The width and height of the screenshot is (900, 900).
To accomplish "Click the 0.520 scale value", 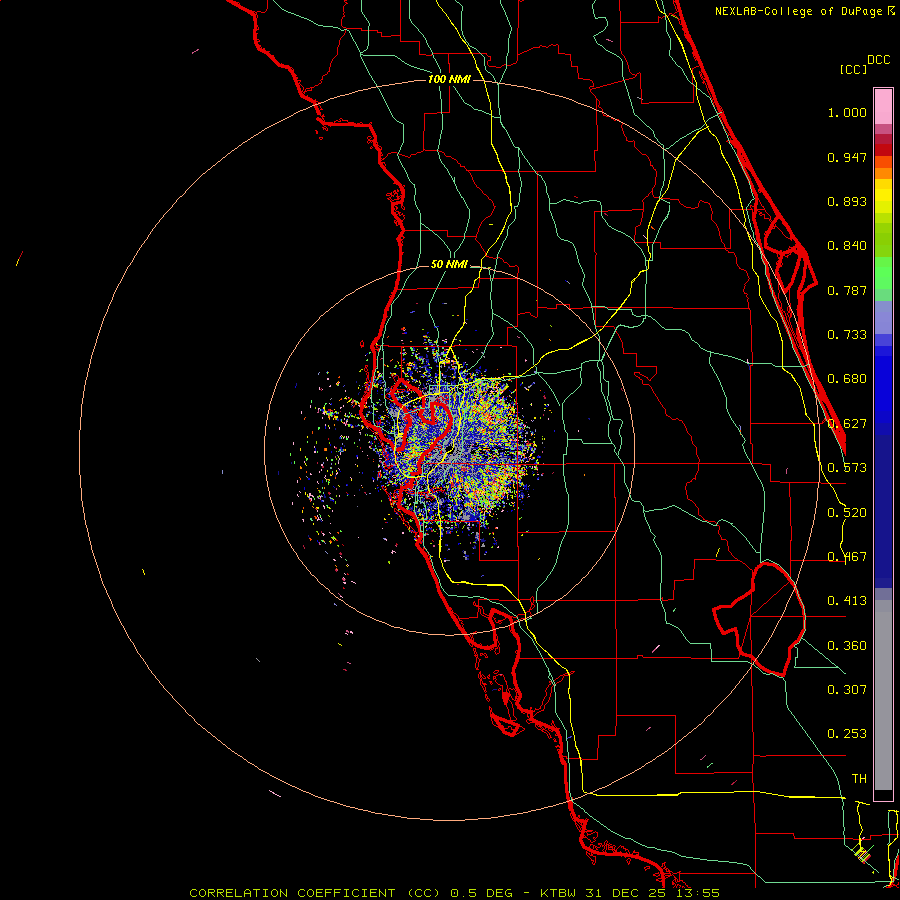I will (847, 513).
